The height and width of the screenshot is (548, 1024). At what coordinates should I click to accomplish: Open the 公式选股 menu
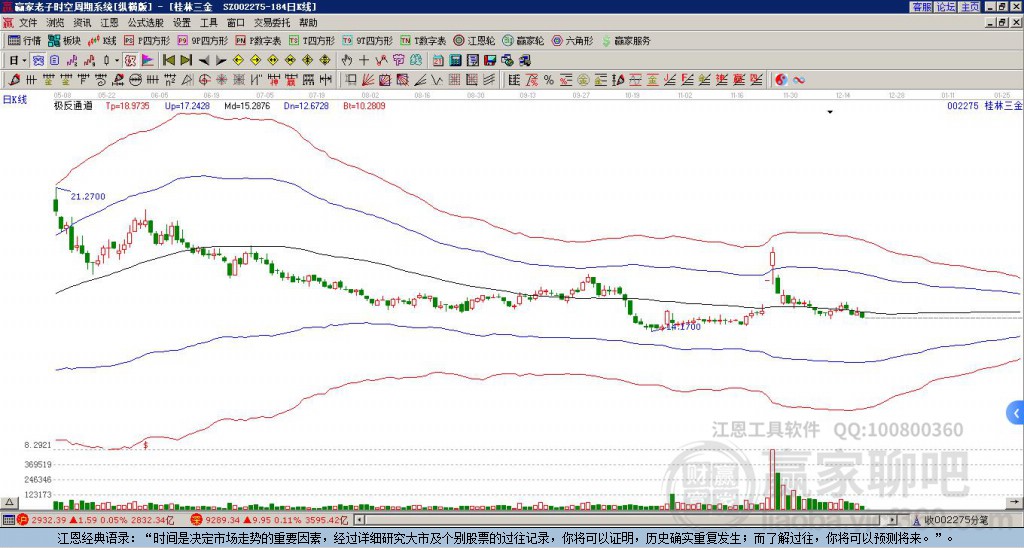coord(146,23)
